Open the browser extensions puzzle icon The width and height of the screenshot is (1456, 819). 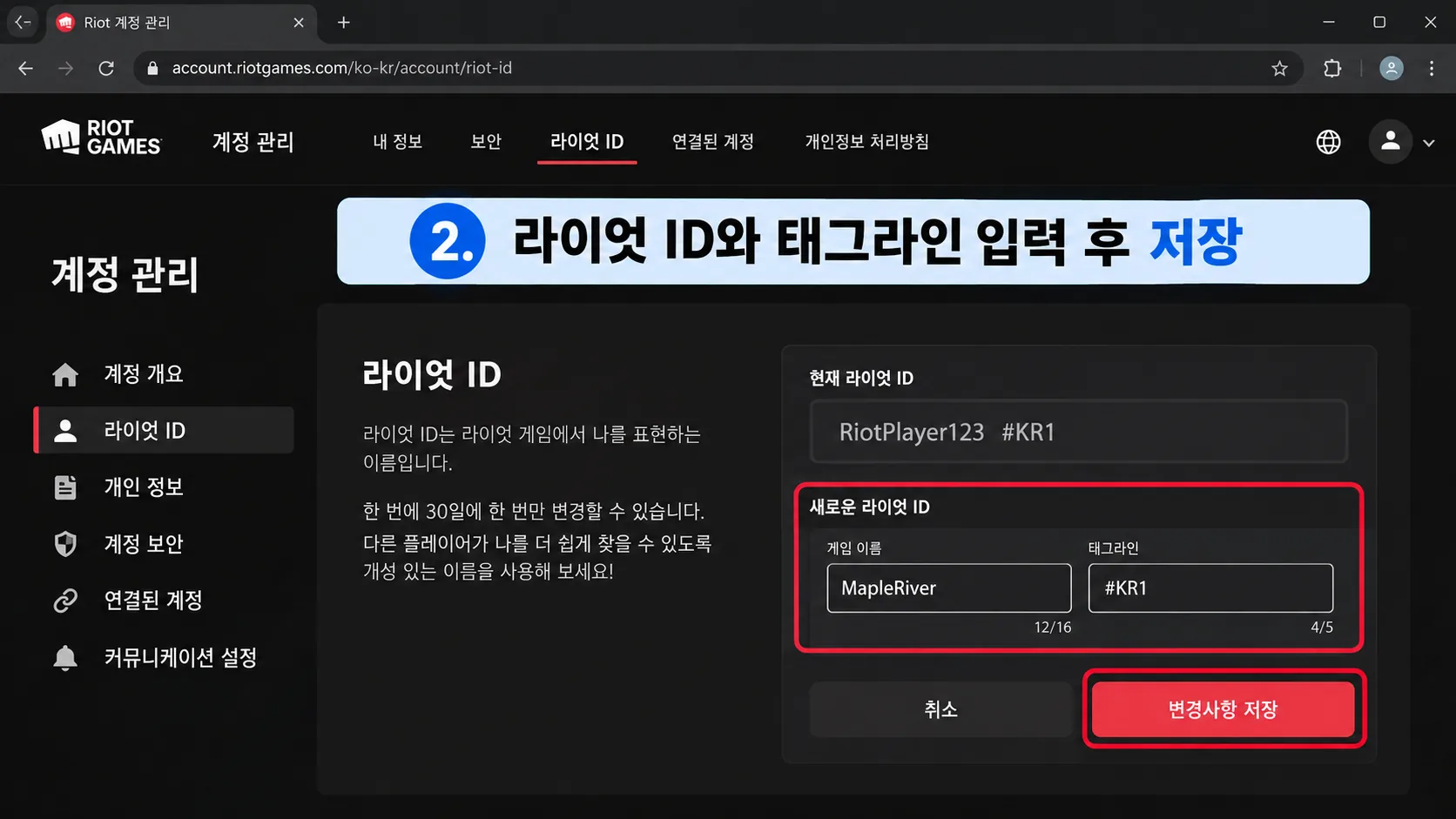point(1332,68)
